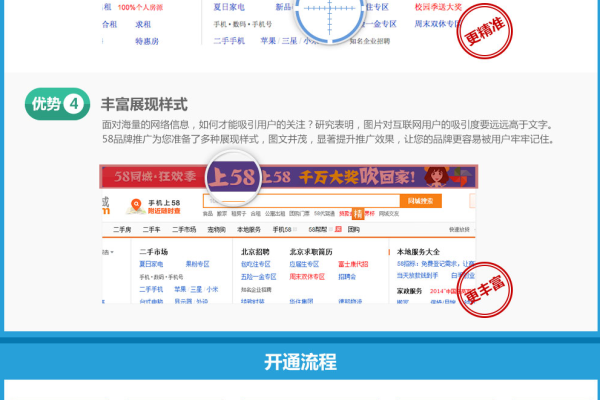Open the 家政服务 category heading
The height and width of the screenshot is (400, 600).
point(409,291)
